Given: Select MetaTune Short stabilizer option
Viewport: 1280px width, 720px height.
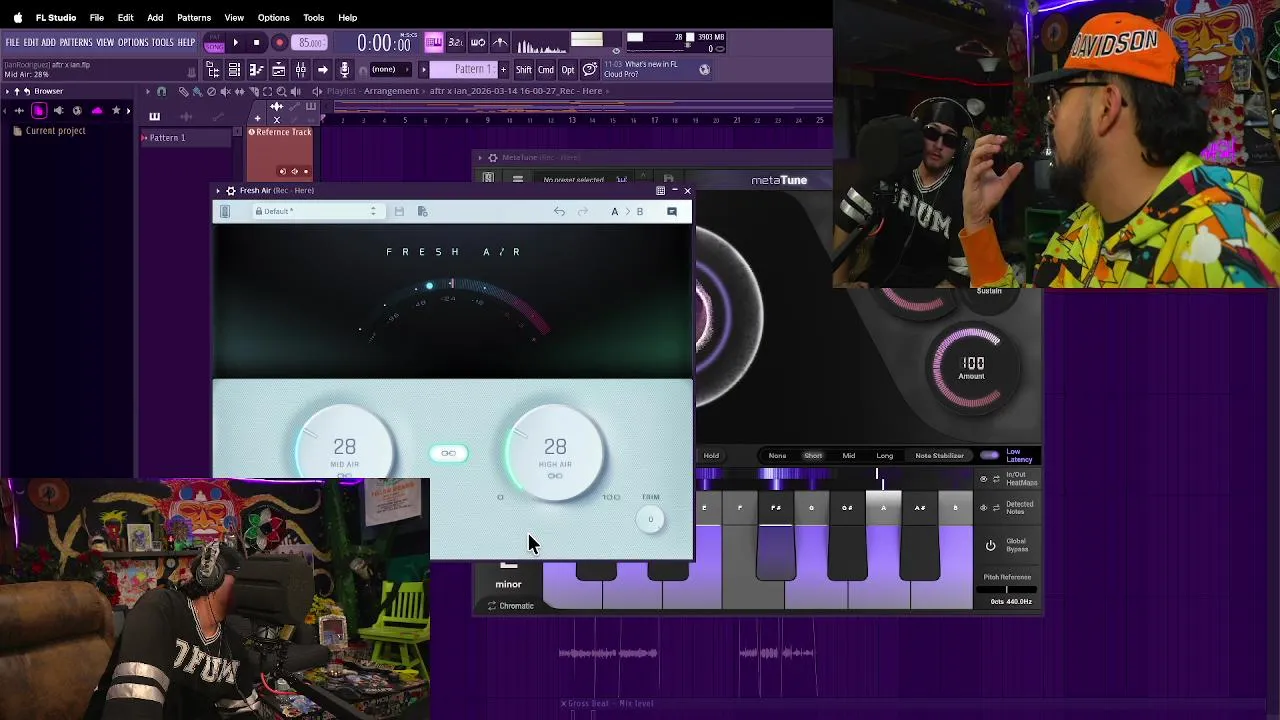Looking at the screenshot, I should (x=813, y=456).
